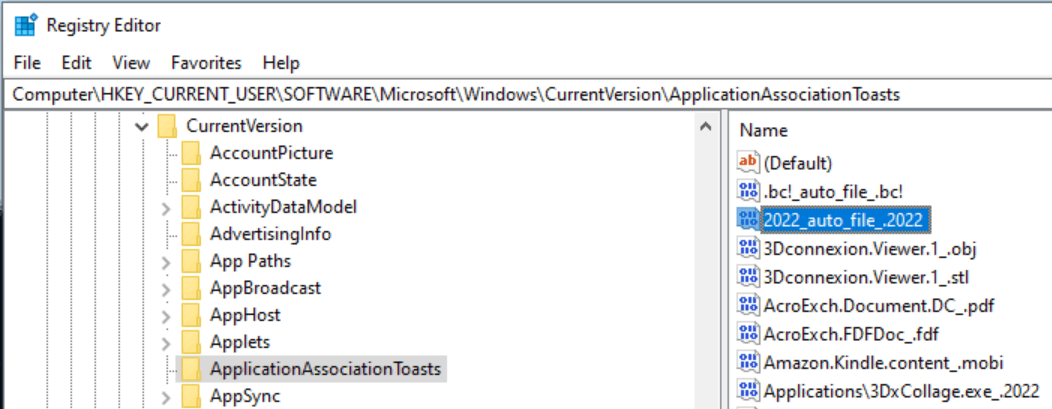The image size is (1052, 409).
Task: Click the Applications\3DxCollage.exe_.2022 value icon
Action: 748,390
